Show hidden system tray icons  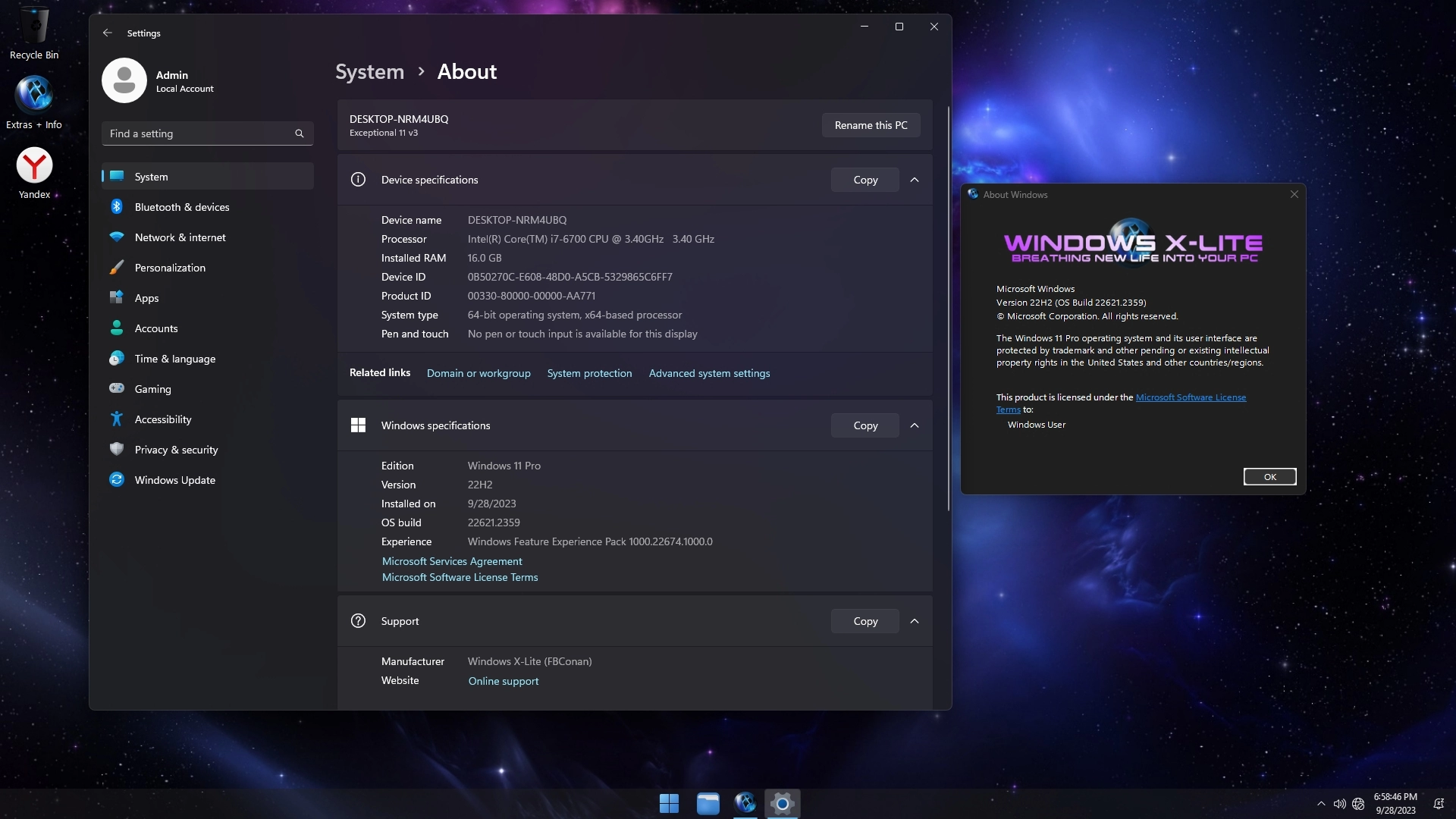click(1321, 804)
